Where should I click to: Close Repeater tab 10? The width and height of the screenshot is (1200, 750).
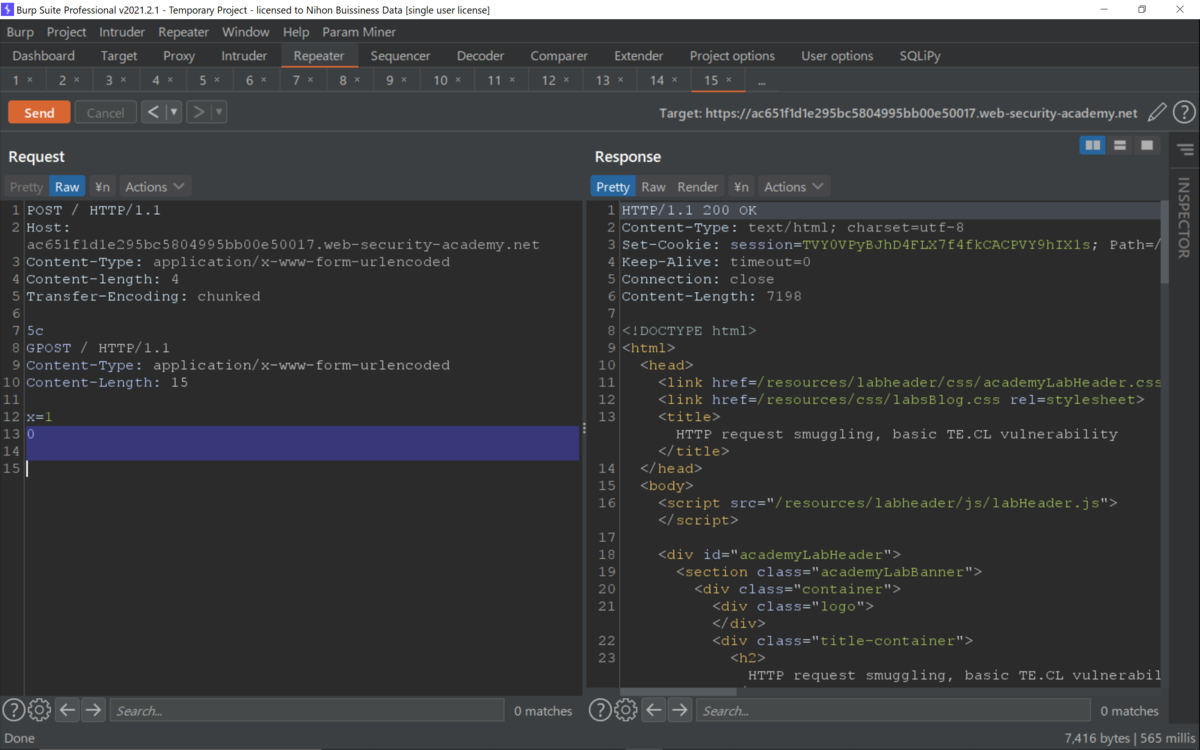(458, 80)
